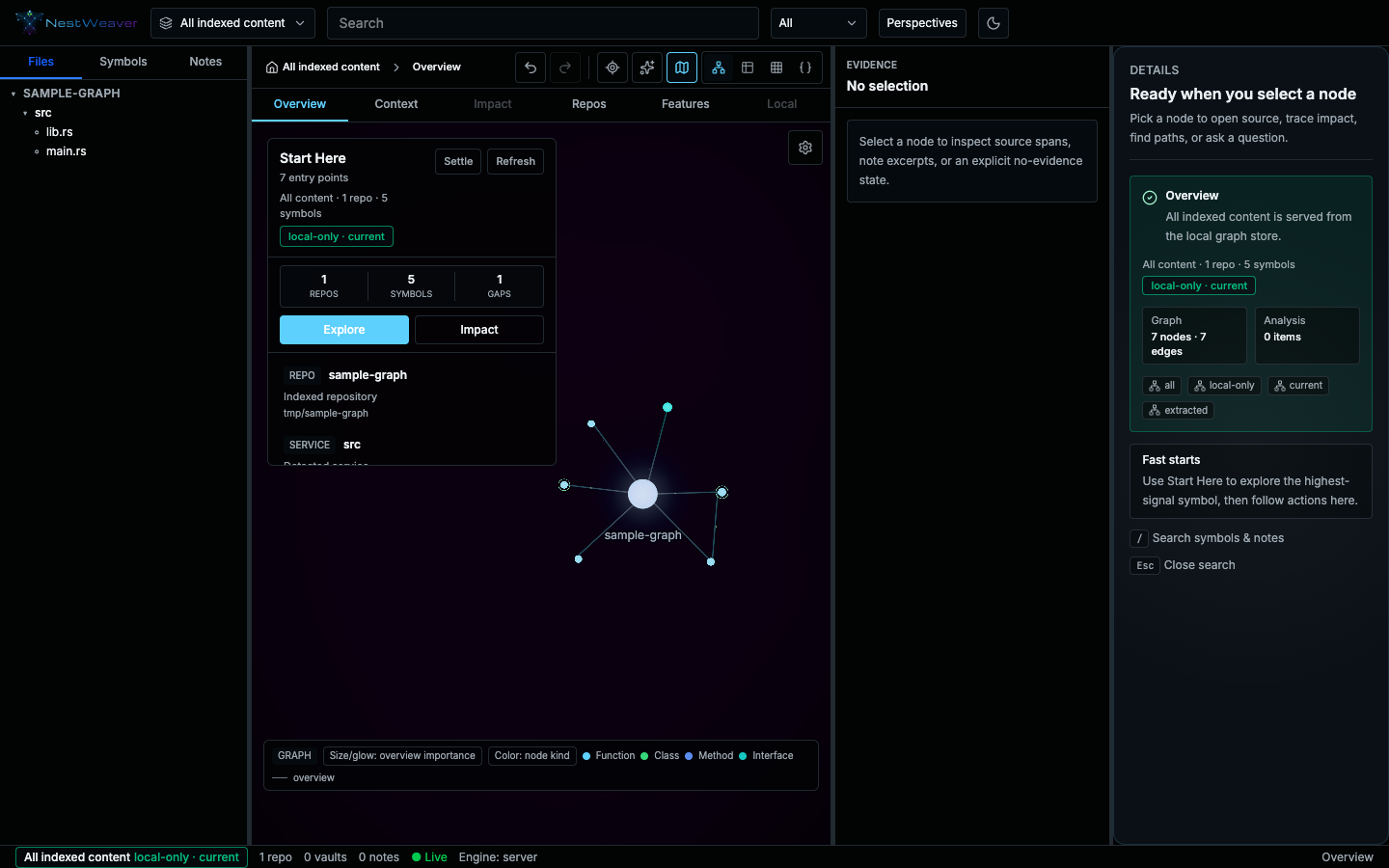Click the 'local-only' tag chip in Details
The image size is (1389, 868).
(1224, 386)
